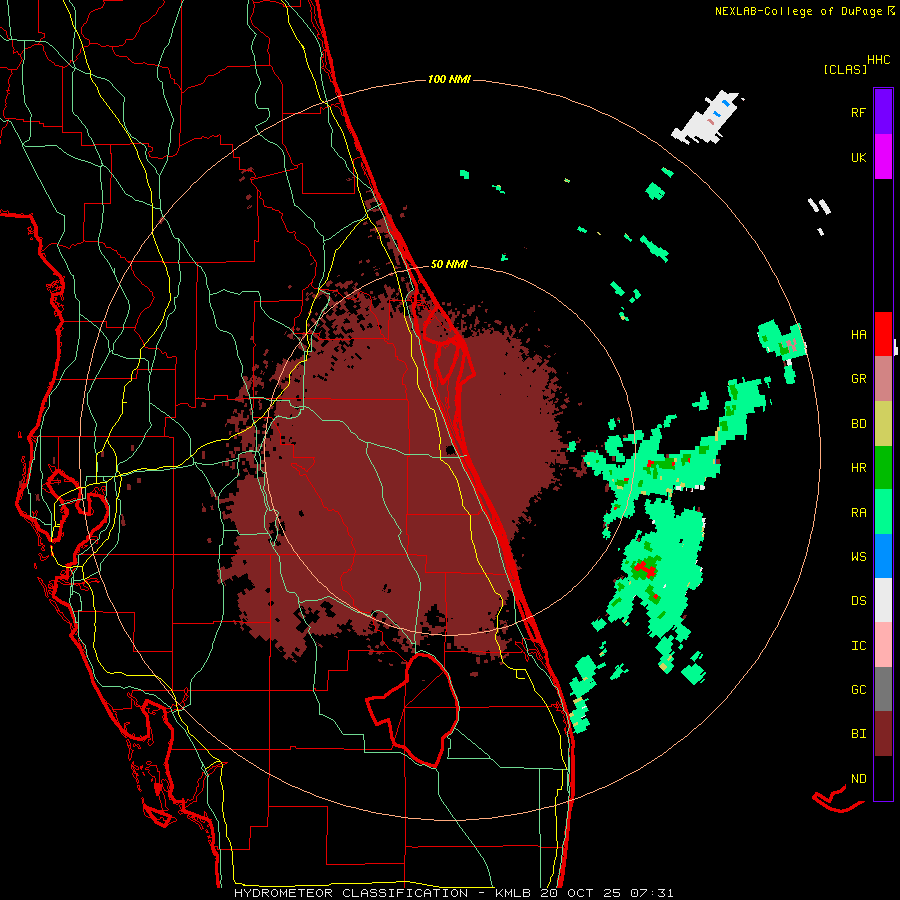900x900 pixels.
Task: Click the ND legend label
Action: [858, 778]
